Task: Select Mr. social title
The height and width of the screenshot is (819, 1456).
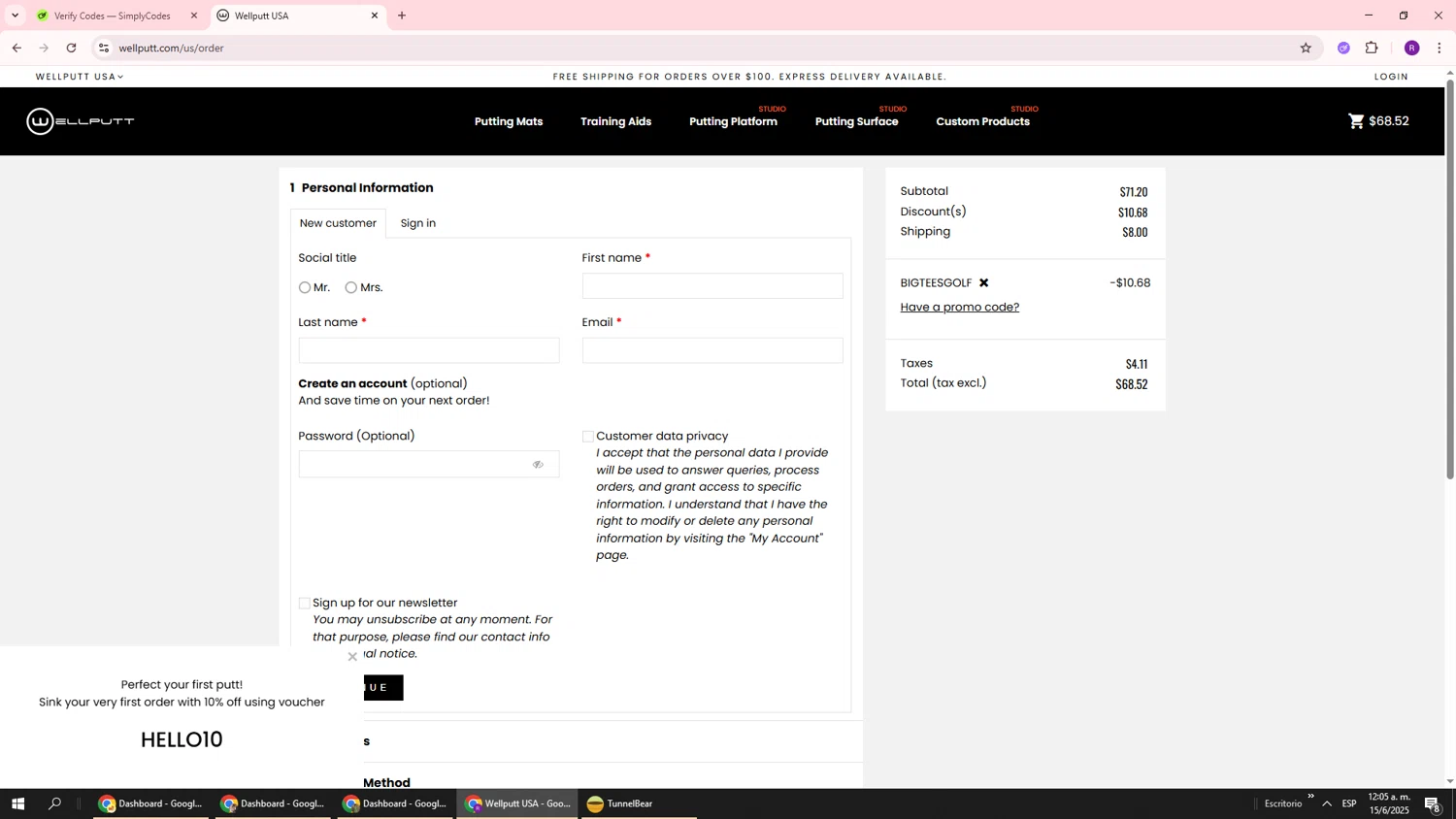Action: click(x=305, y=288)
